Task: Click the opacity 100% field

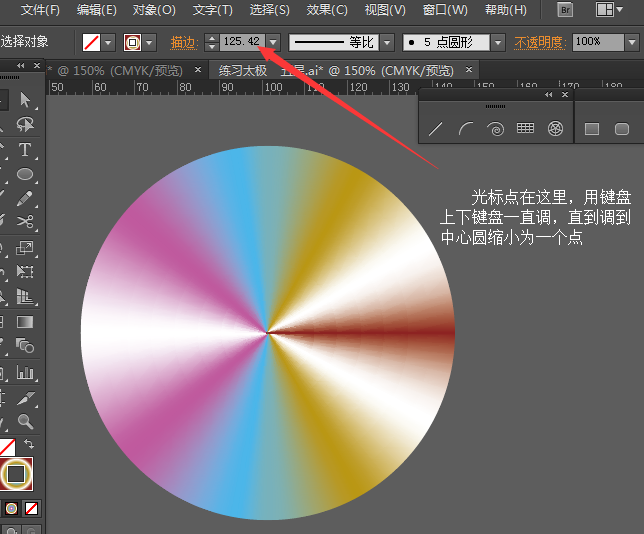Action: pyautogui.click(x=598, y=42)
